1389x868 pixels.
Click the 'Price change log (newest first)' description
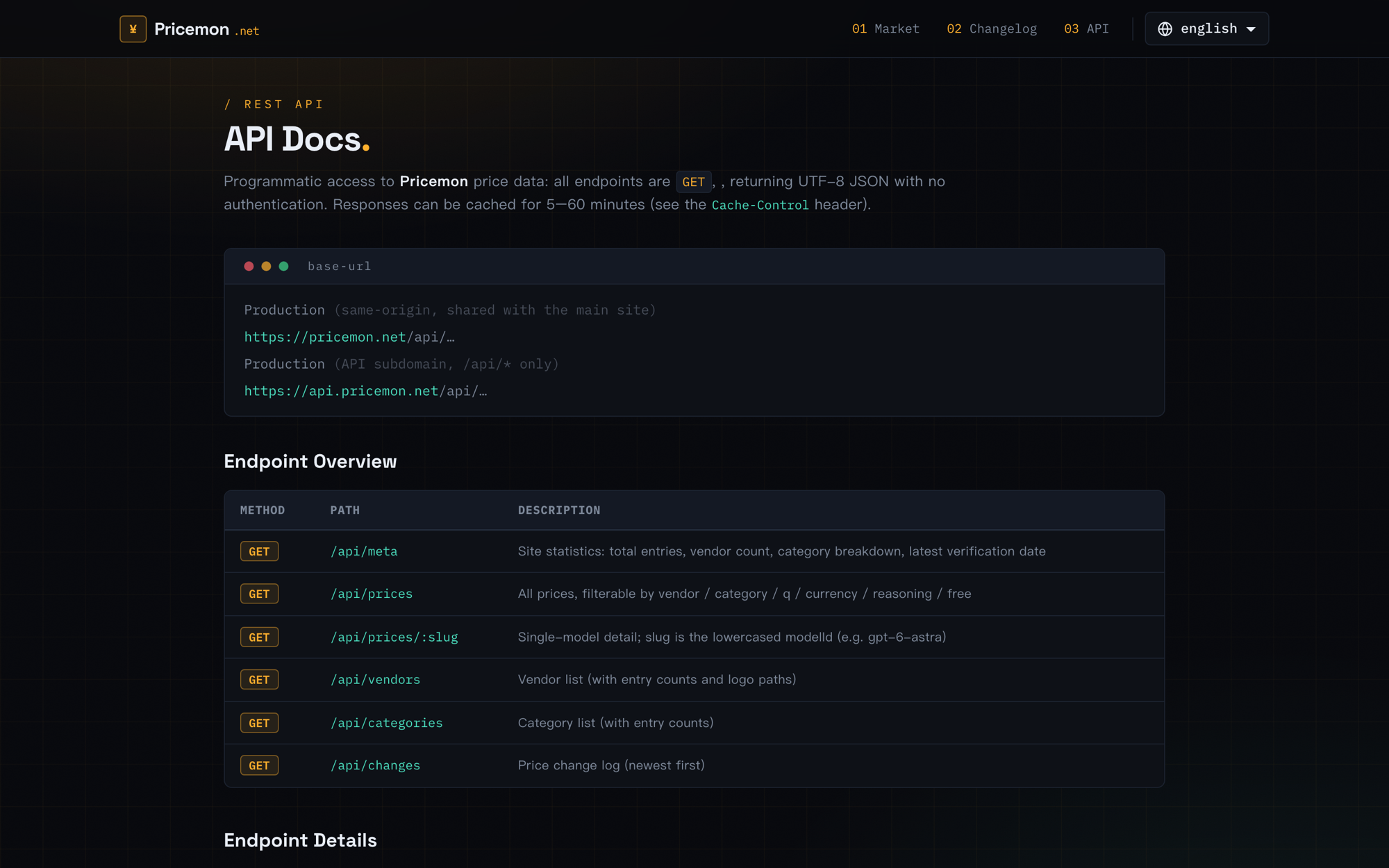click(x=611, y=765)
